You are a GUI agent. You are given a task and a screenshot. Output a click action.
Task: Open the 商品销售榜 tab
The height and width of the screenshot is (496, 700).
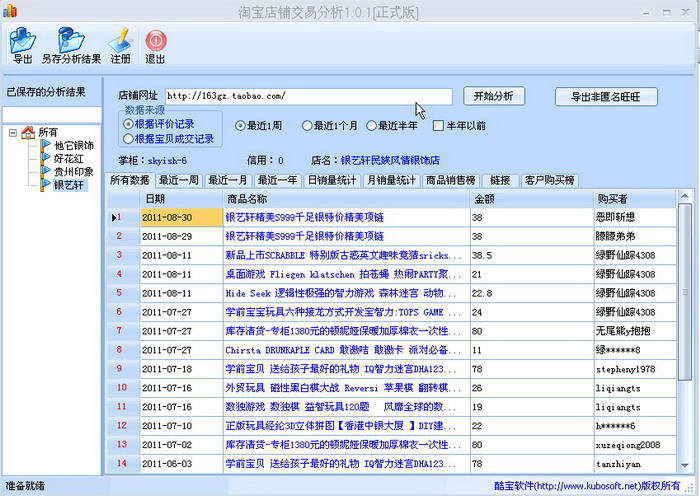pos(450,180)
